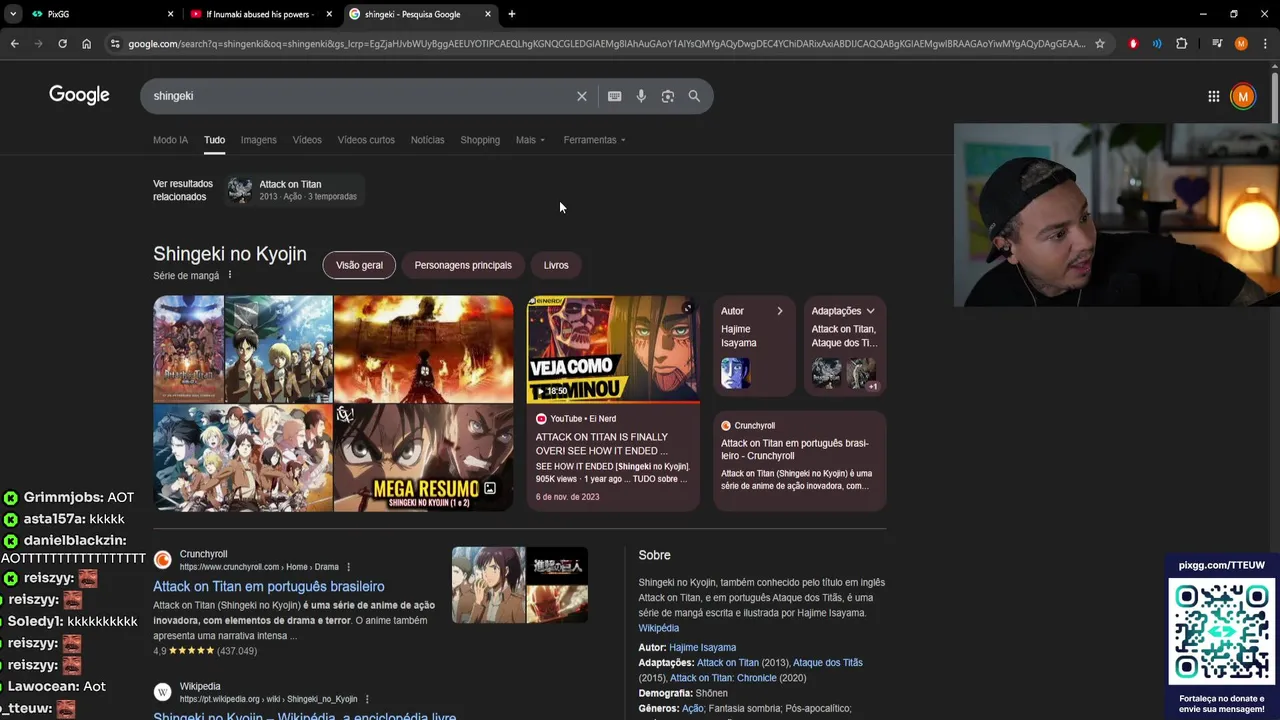Select the Visão geral chip
1280x720 pixels.
point(359,265)
